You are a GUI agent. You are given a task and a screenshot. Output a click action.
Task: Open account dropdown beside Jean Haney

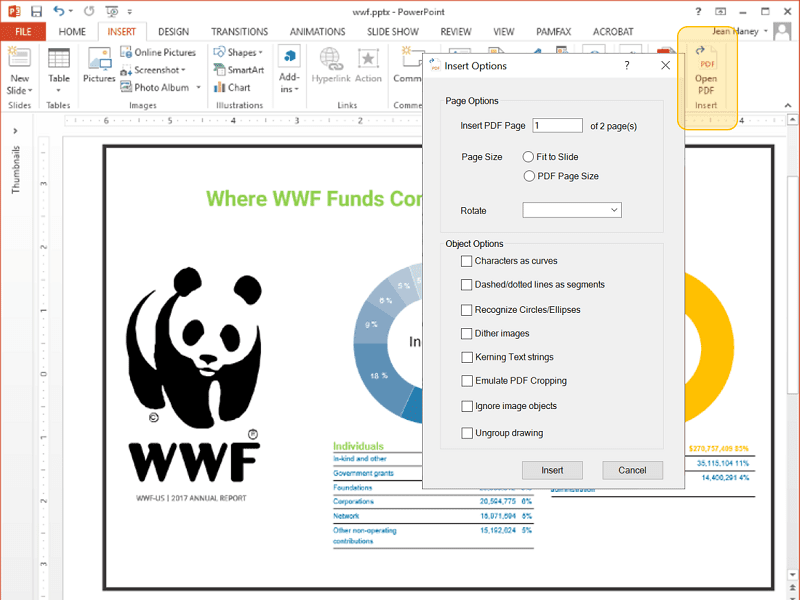(x=766, y=31)
